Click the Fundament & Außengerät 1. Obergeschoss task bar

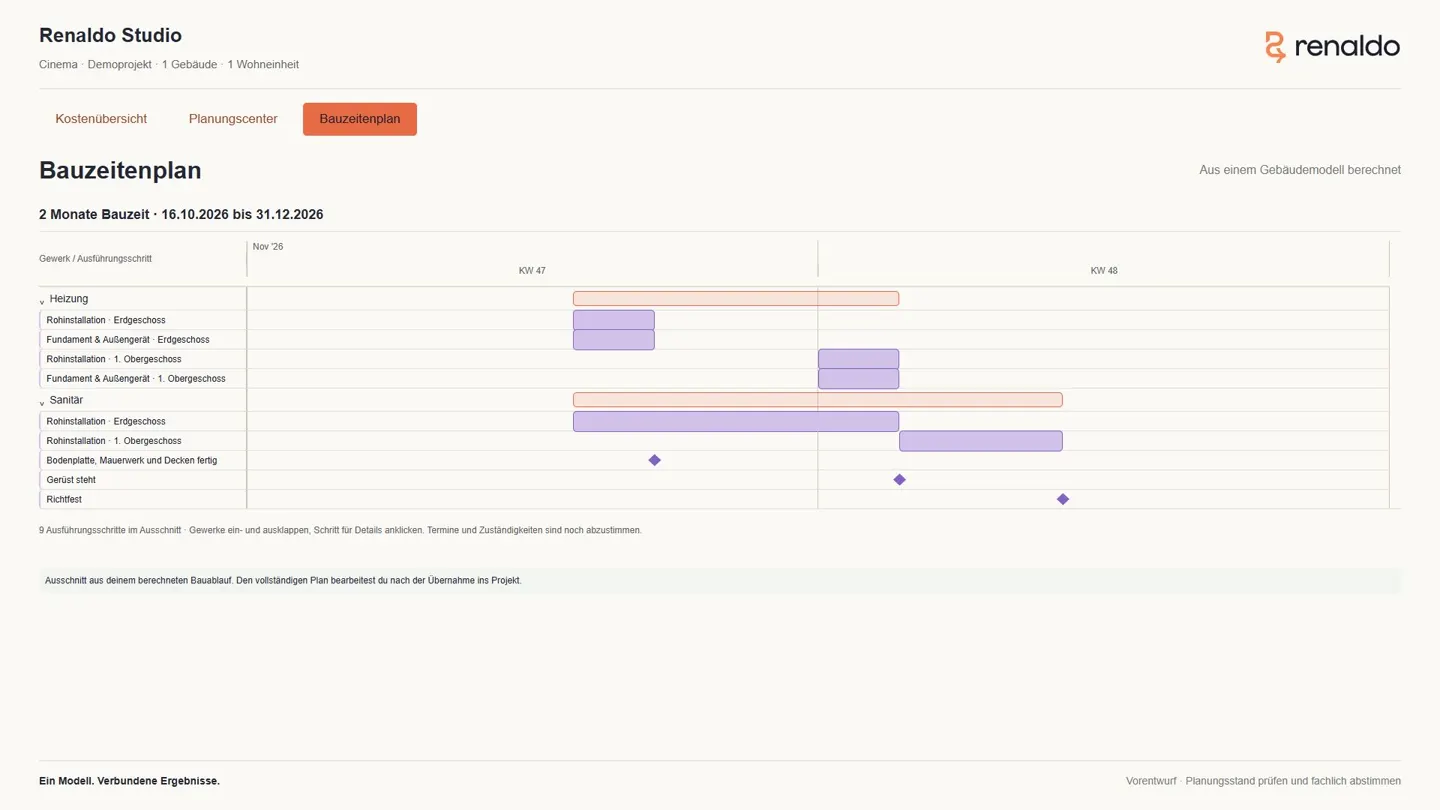[858, 379]
